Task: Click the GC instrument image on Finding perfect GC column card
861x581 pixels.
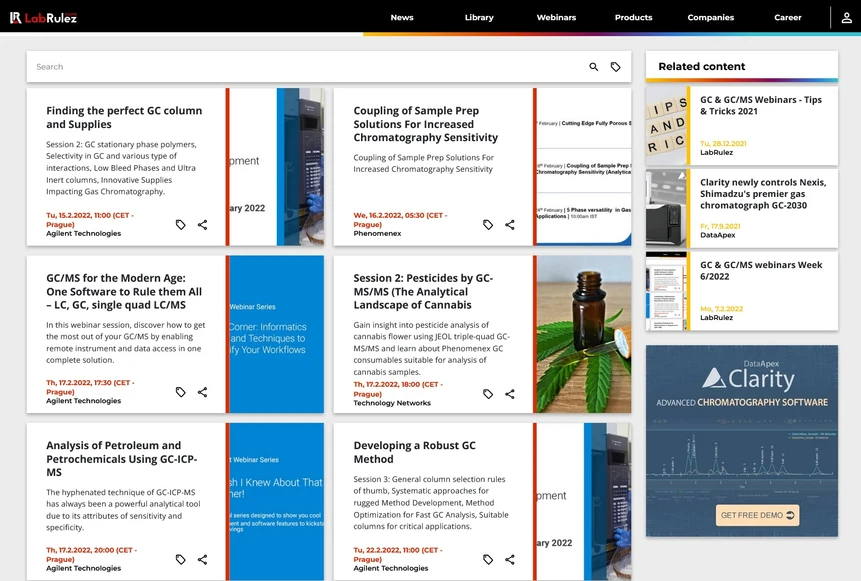Action: pos(276,166)
